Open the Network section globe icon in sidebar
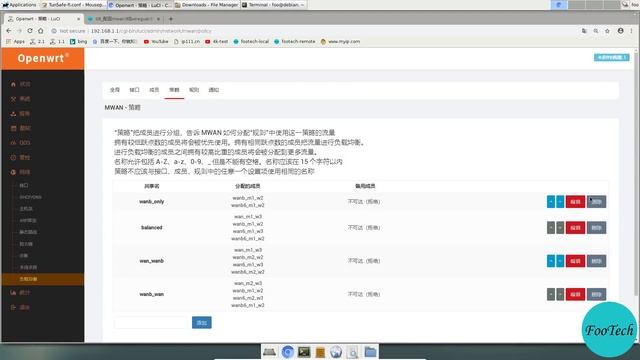Screen dimensions: 640x360 [13, 172]
